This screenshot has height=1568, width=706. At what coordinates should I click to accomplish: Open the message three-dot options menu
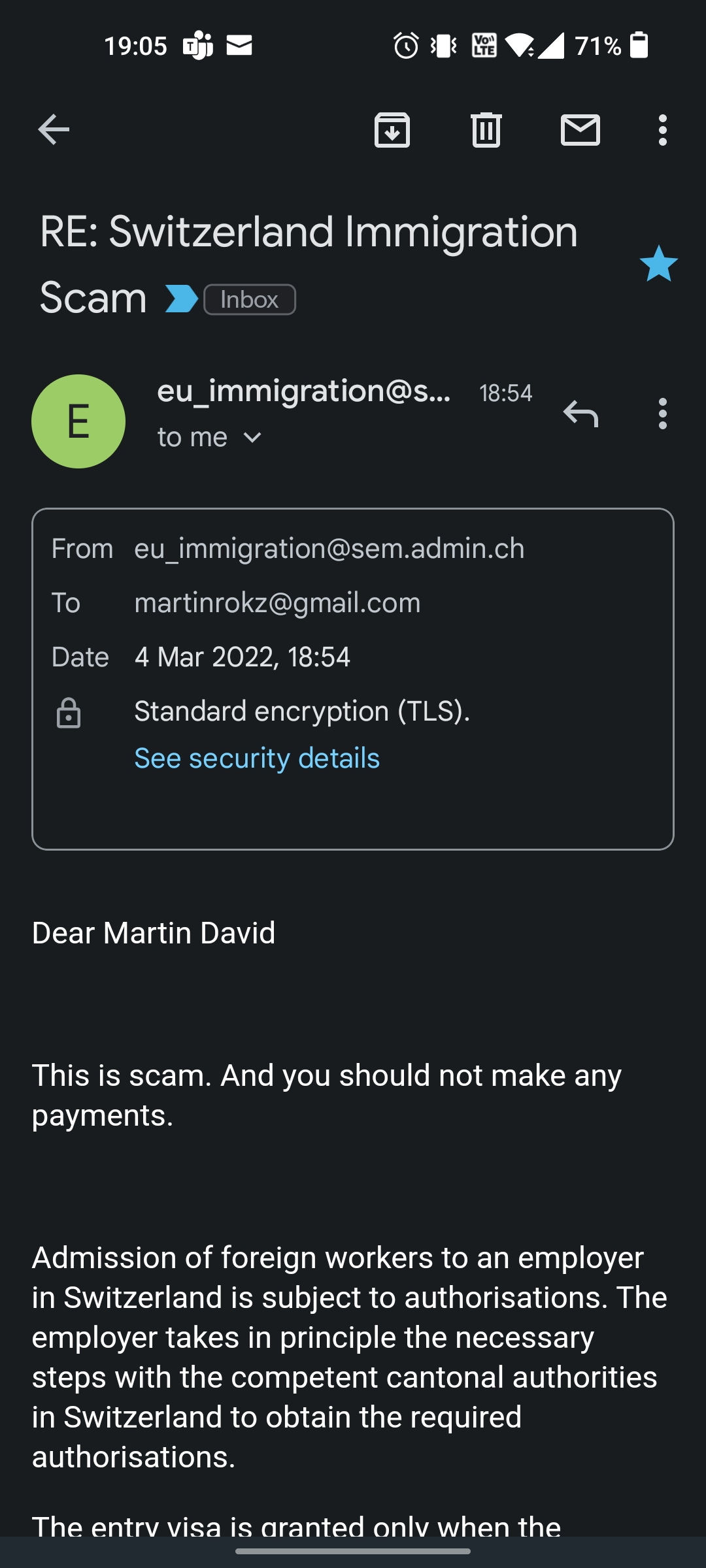click(x=663, y=414)
